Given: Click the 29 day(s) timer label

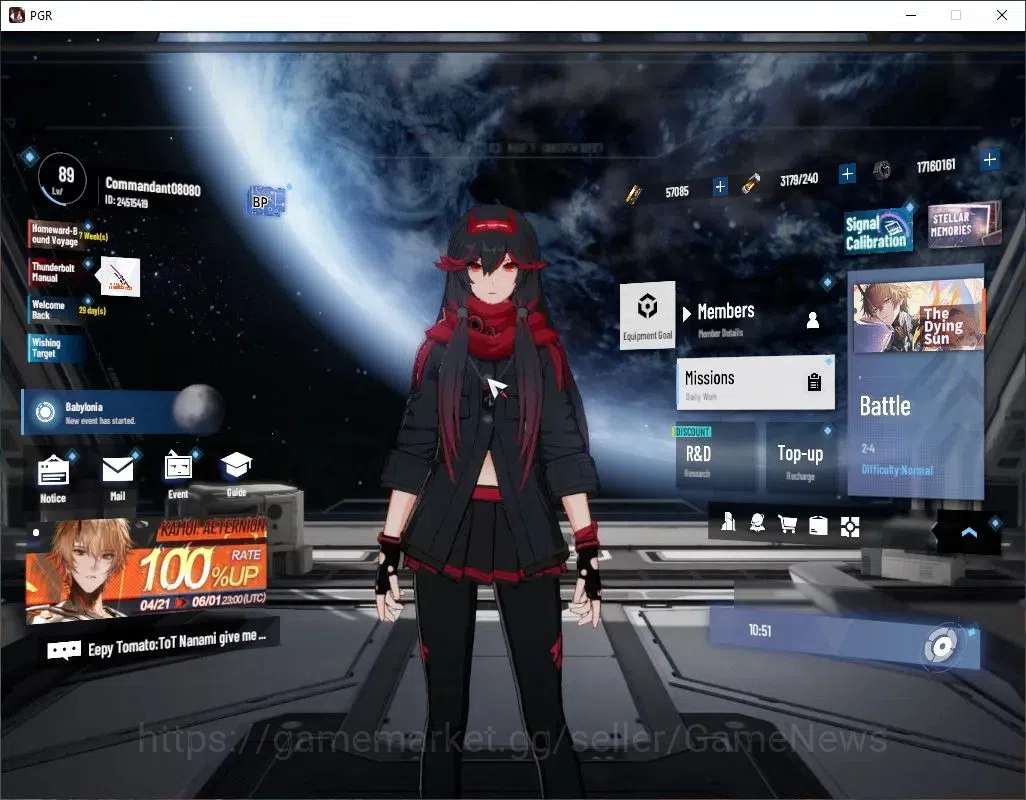Looking at the screenshot, I should (92, 310).
